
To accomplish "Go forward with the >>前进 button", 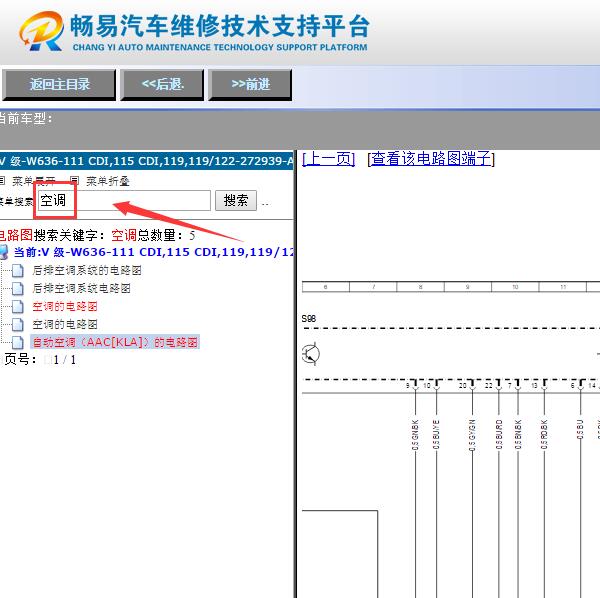I will coord(250,85).
